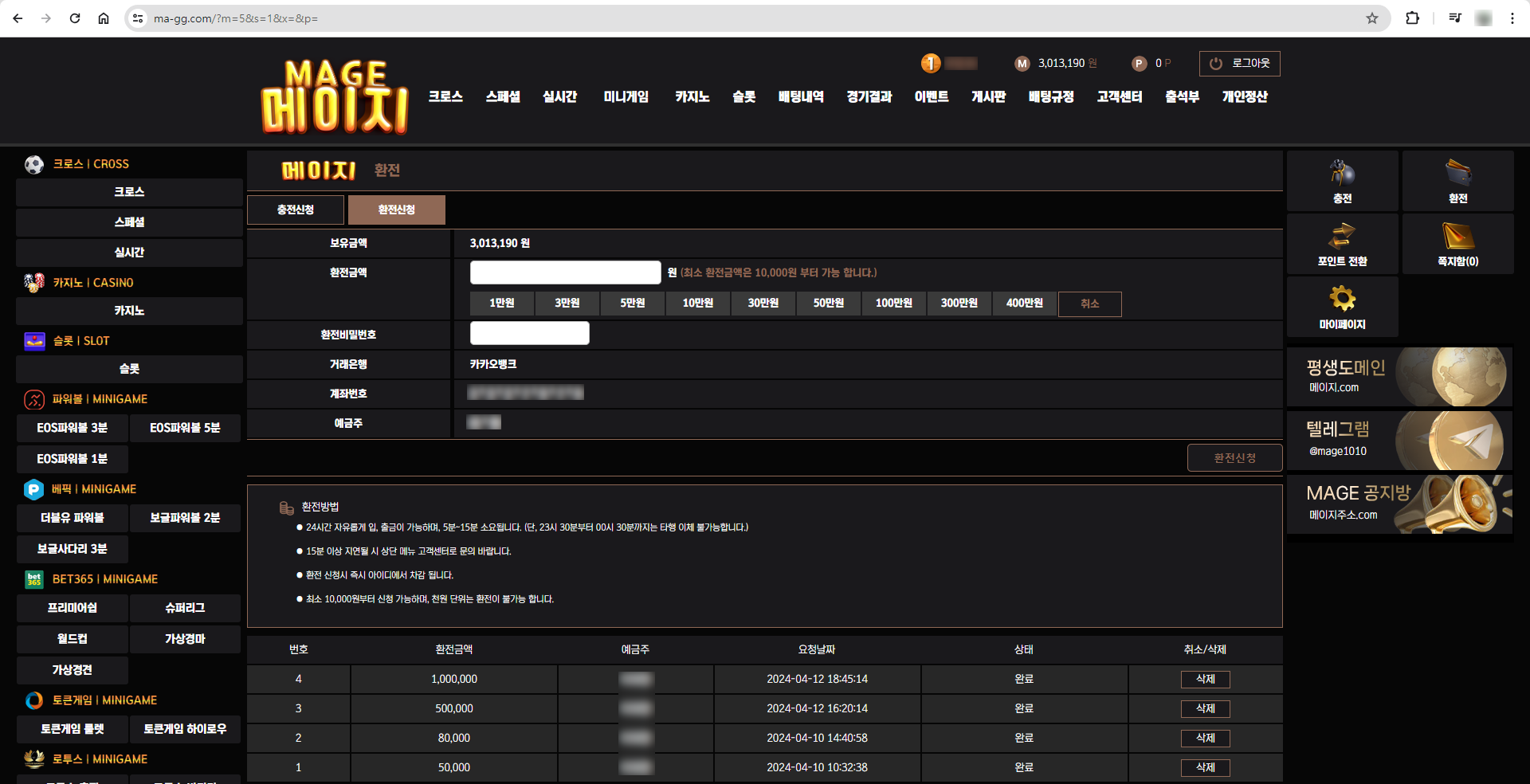Screen dimensions: 1530x784
Task: Click the 로투스 | MINIGAME lotus icon
Action: 34,759
